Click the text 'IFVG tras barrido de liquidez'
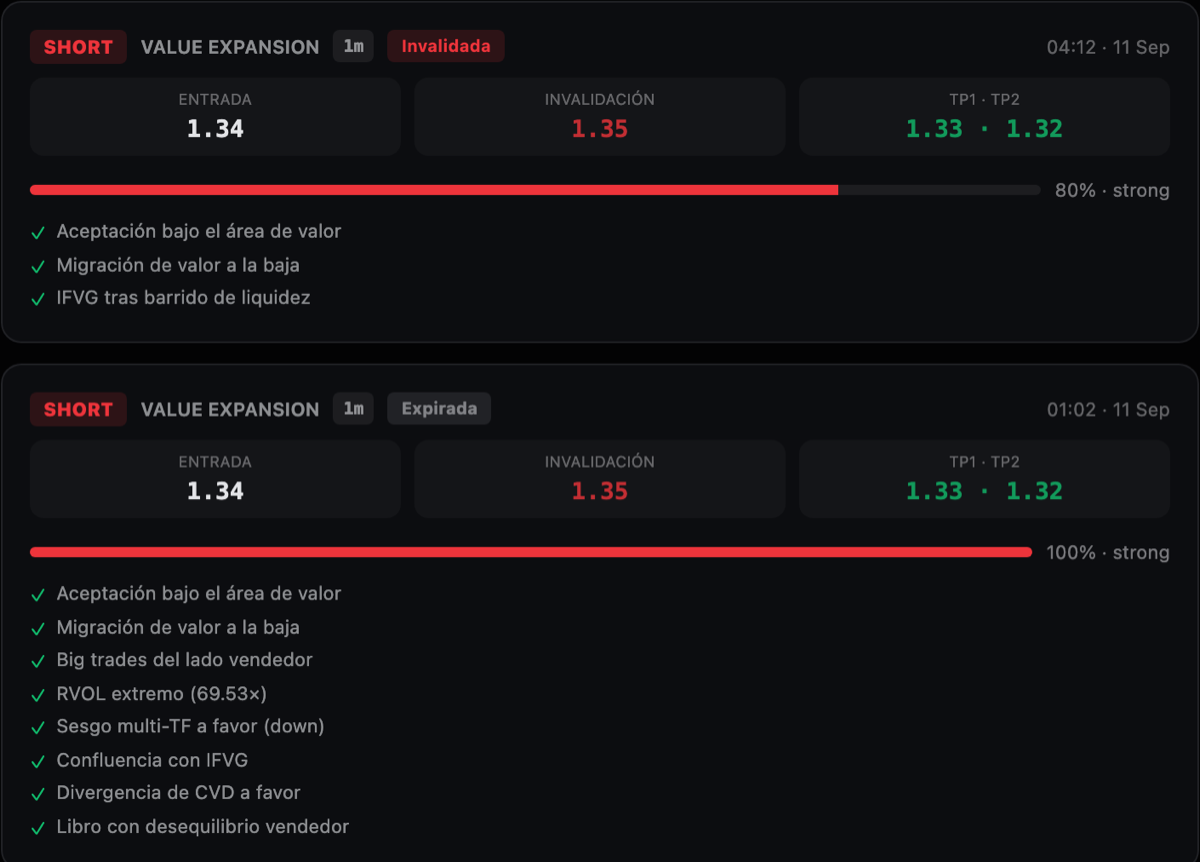Viewport: 1200px width, 862px height. (184, 297)
